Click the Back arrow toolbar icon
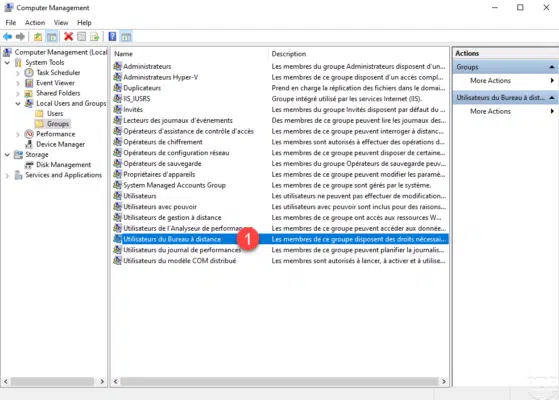Screen dimensions: 559x400 (7, 37)
